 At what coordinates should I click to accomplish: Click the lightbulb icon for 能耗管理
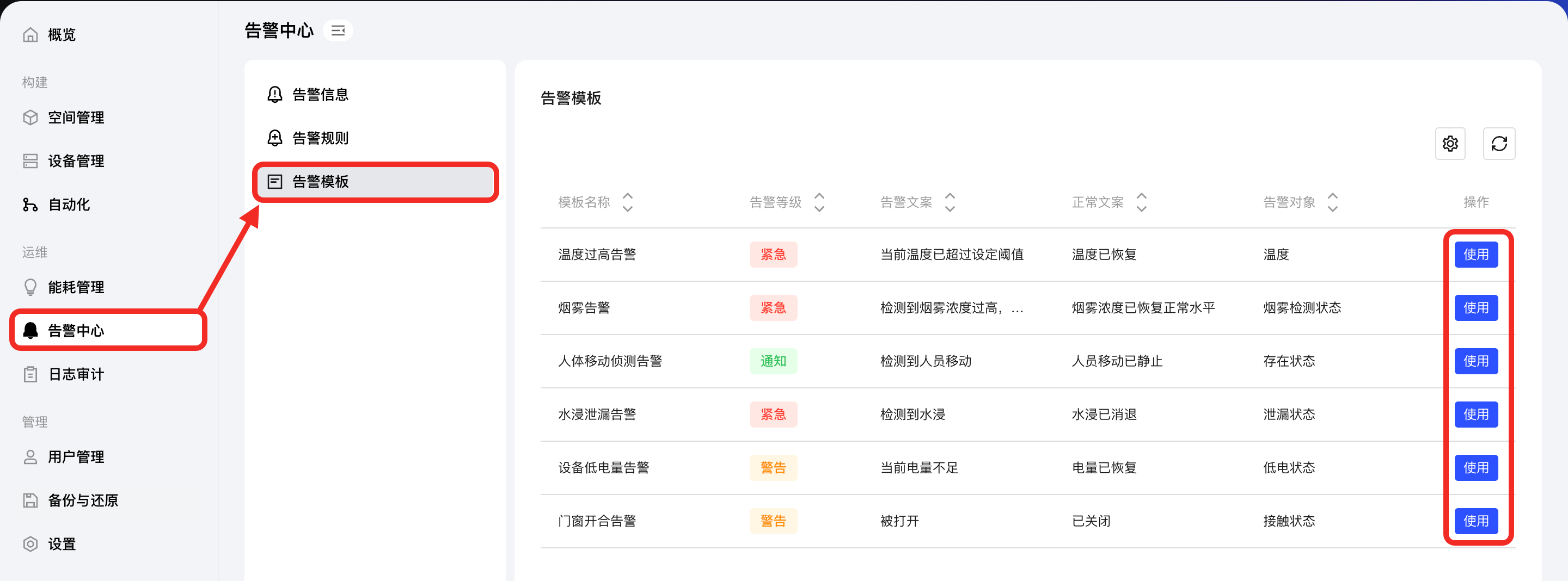click(30, 287)
